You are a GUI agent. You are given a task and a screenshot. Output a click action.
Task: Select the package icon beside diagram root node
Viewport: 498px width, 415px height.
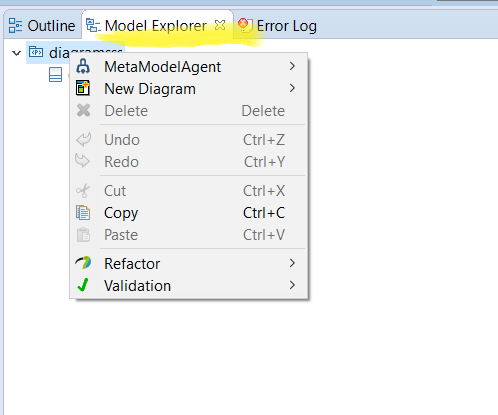click(36, 52)
